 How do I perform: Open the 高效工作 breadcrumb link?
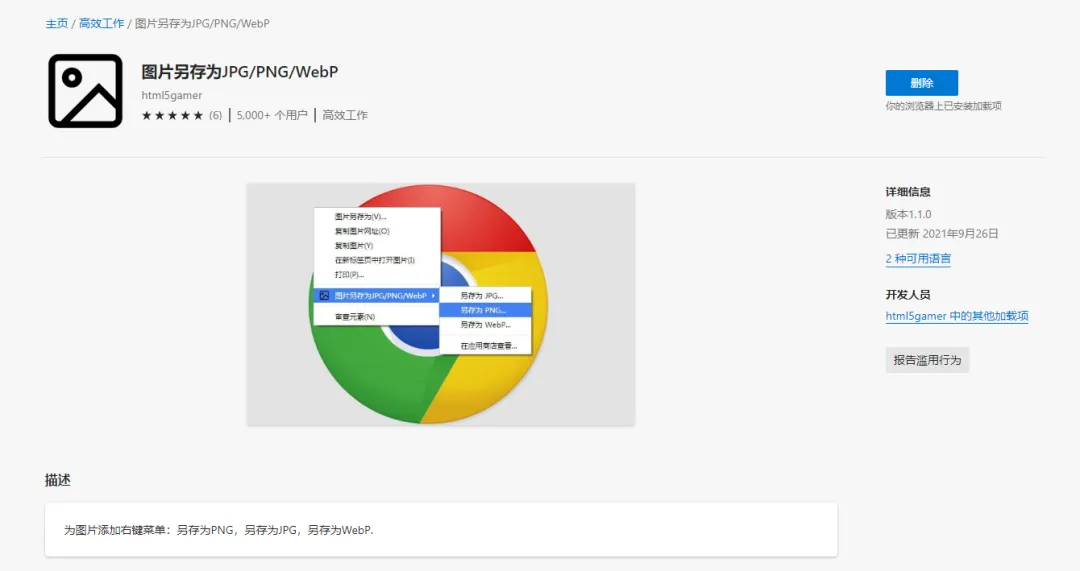pos(101,23)
